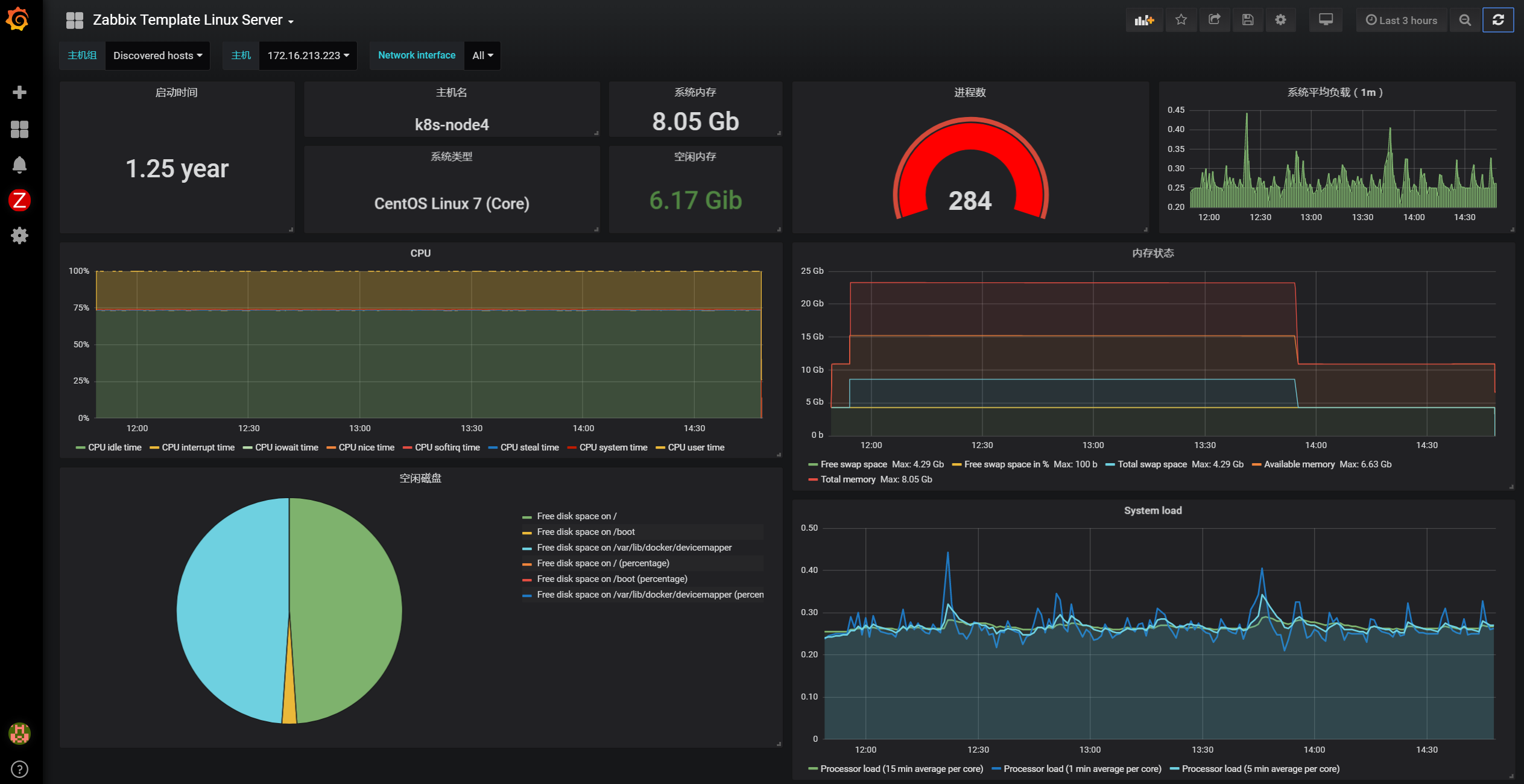Refresh the dashboard

coord(1498,20)
